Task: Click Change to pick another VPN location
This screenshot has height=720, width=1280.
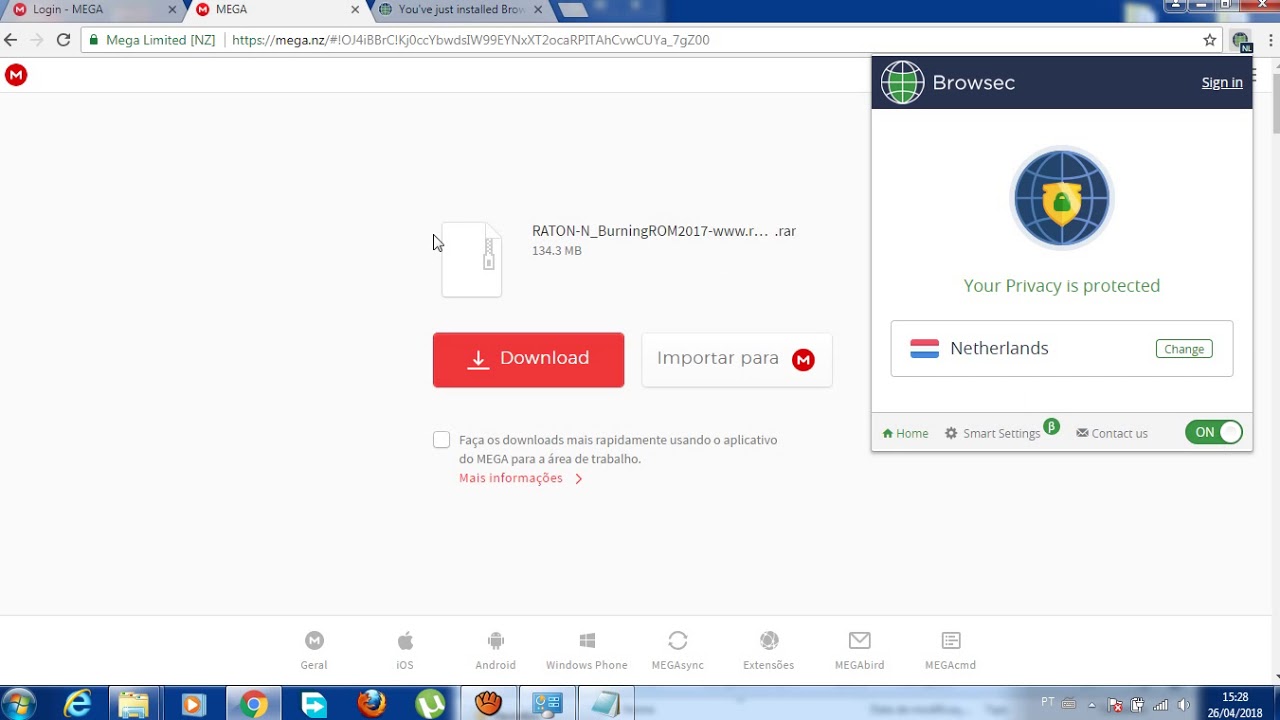Action: 1184,349
